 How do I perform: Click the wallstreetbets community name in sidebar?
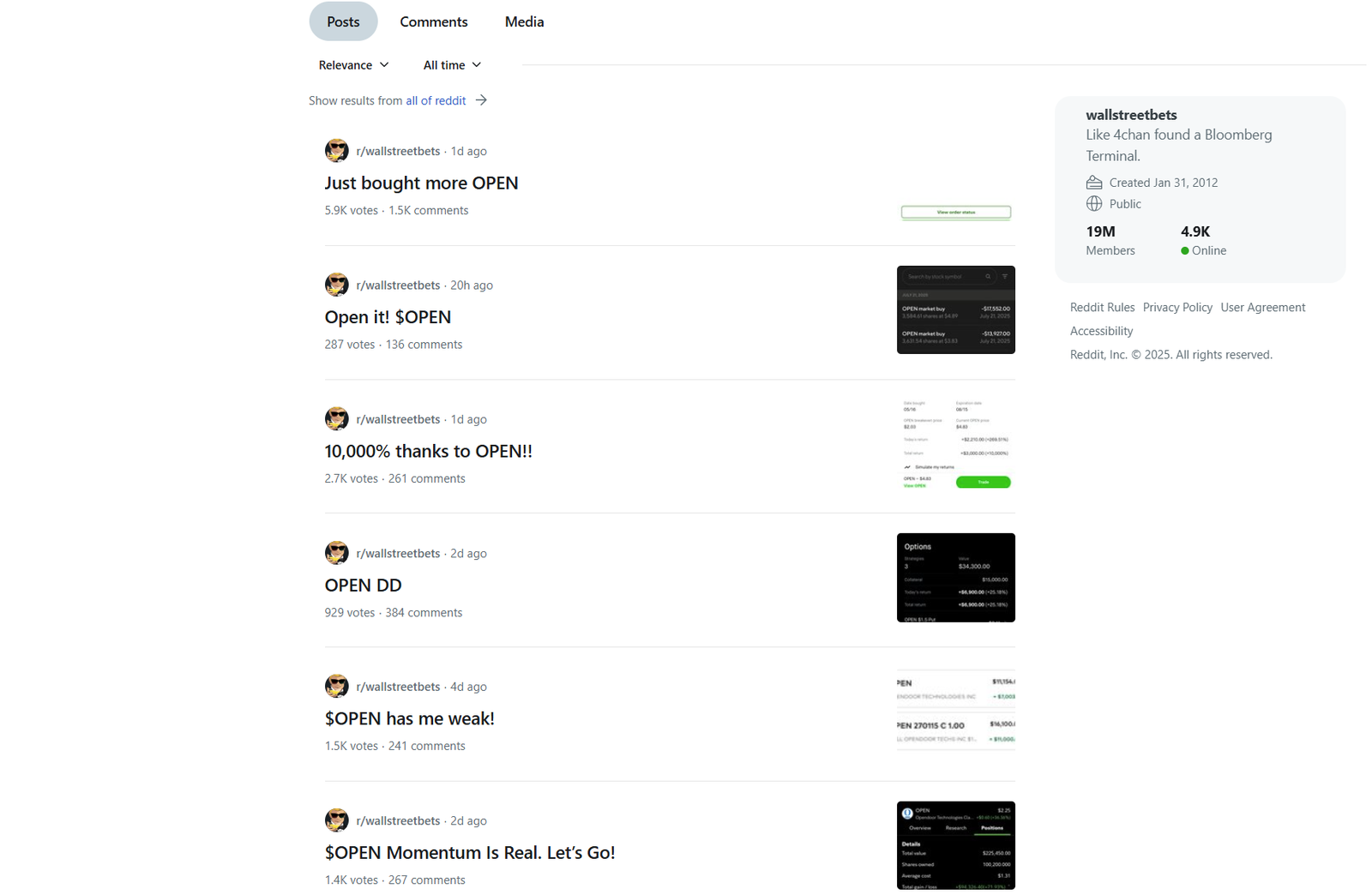coord(1131,115)
